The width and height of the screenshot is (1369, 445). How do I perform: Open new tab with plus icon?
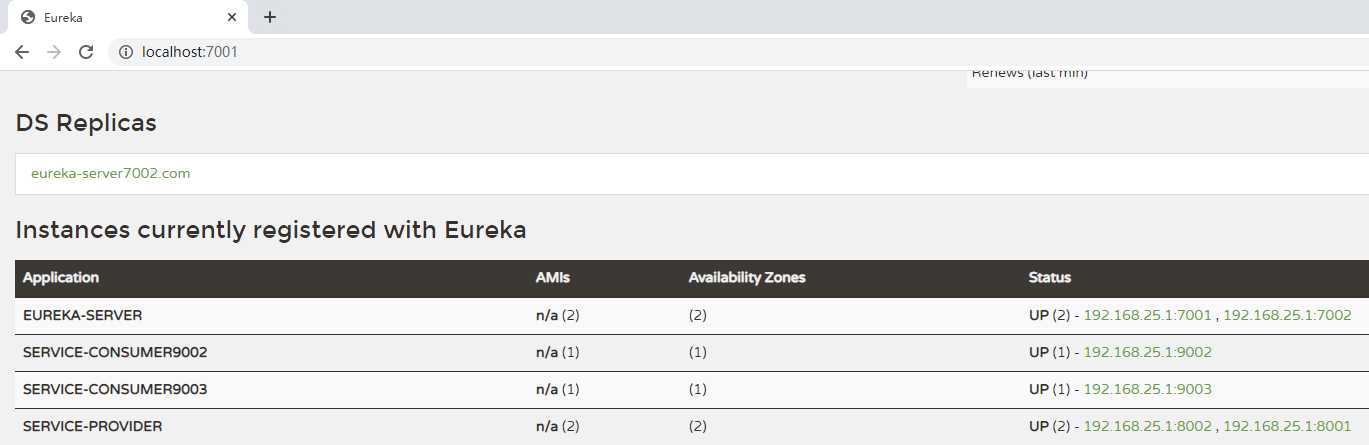(x=269, y=17)
